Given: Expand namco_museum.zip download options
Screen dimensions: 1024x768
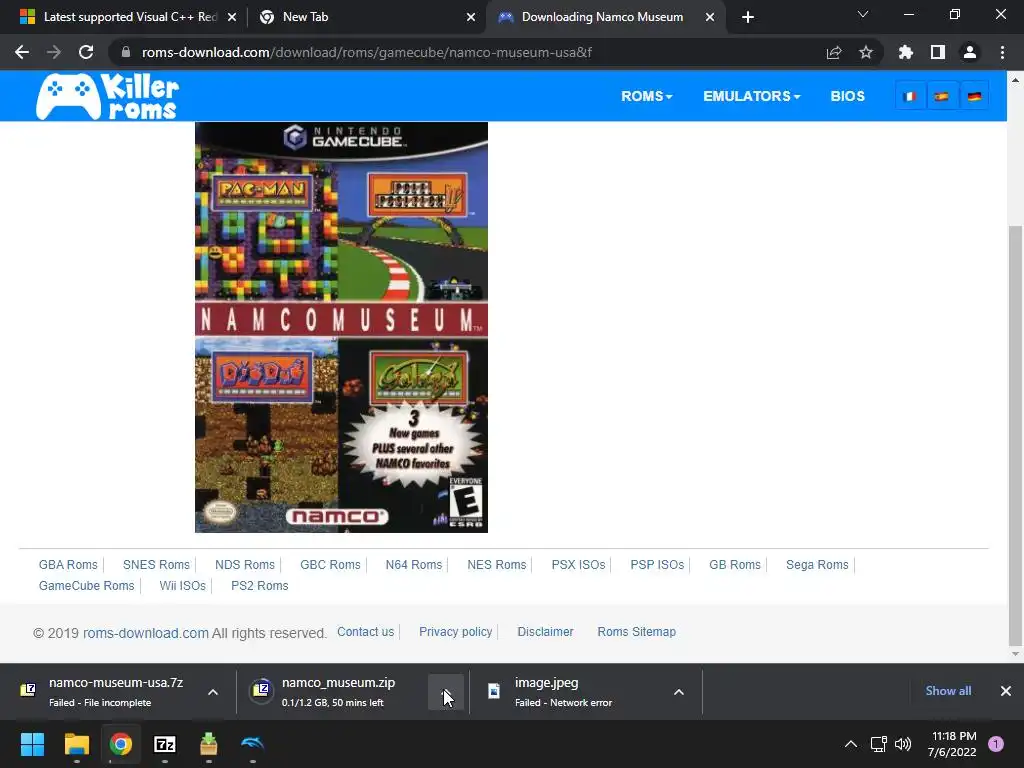Looking at the screenshot, I should coord(446,692).
